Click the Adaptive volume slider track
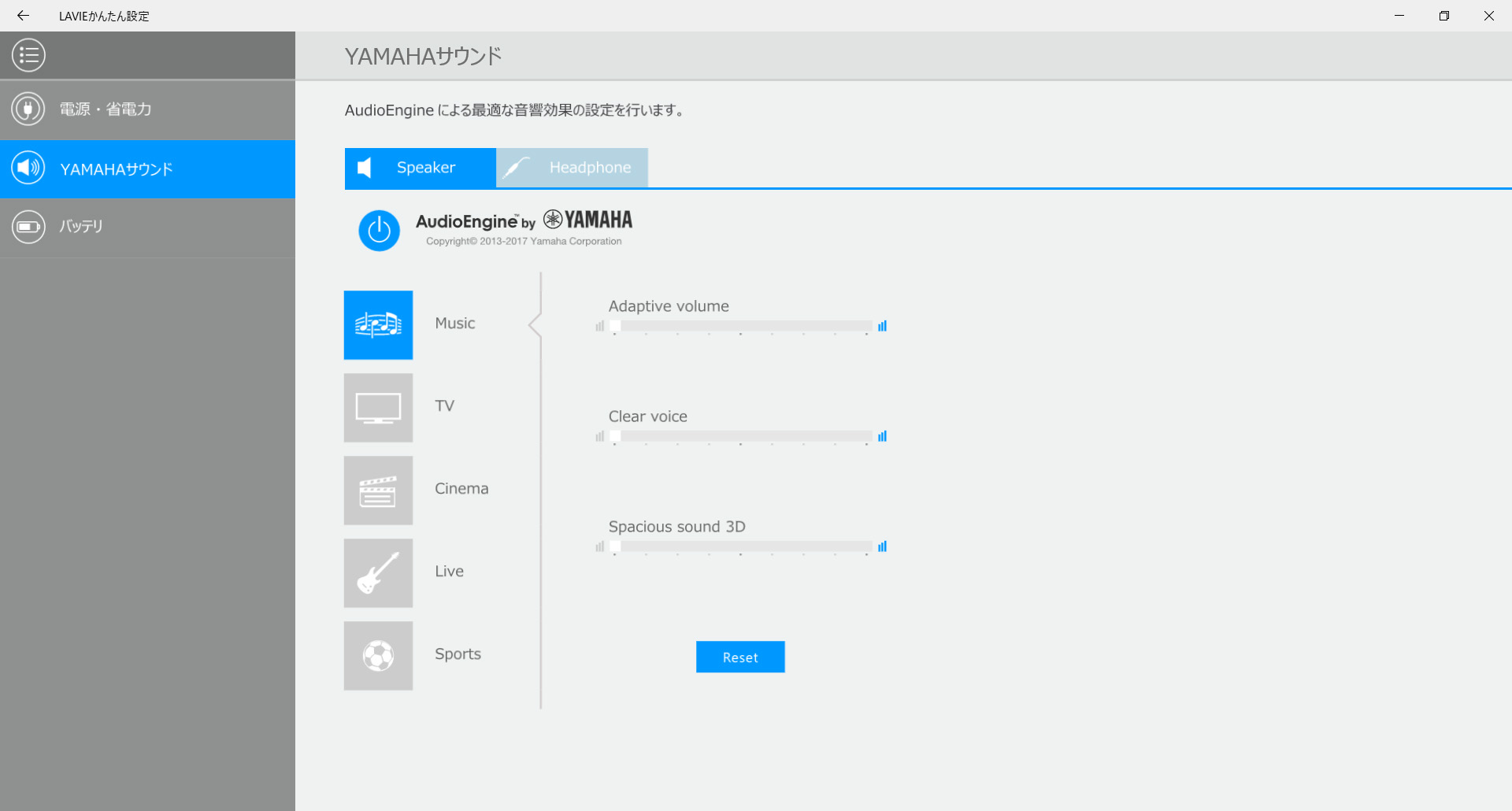 tap(741, 326)
